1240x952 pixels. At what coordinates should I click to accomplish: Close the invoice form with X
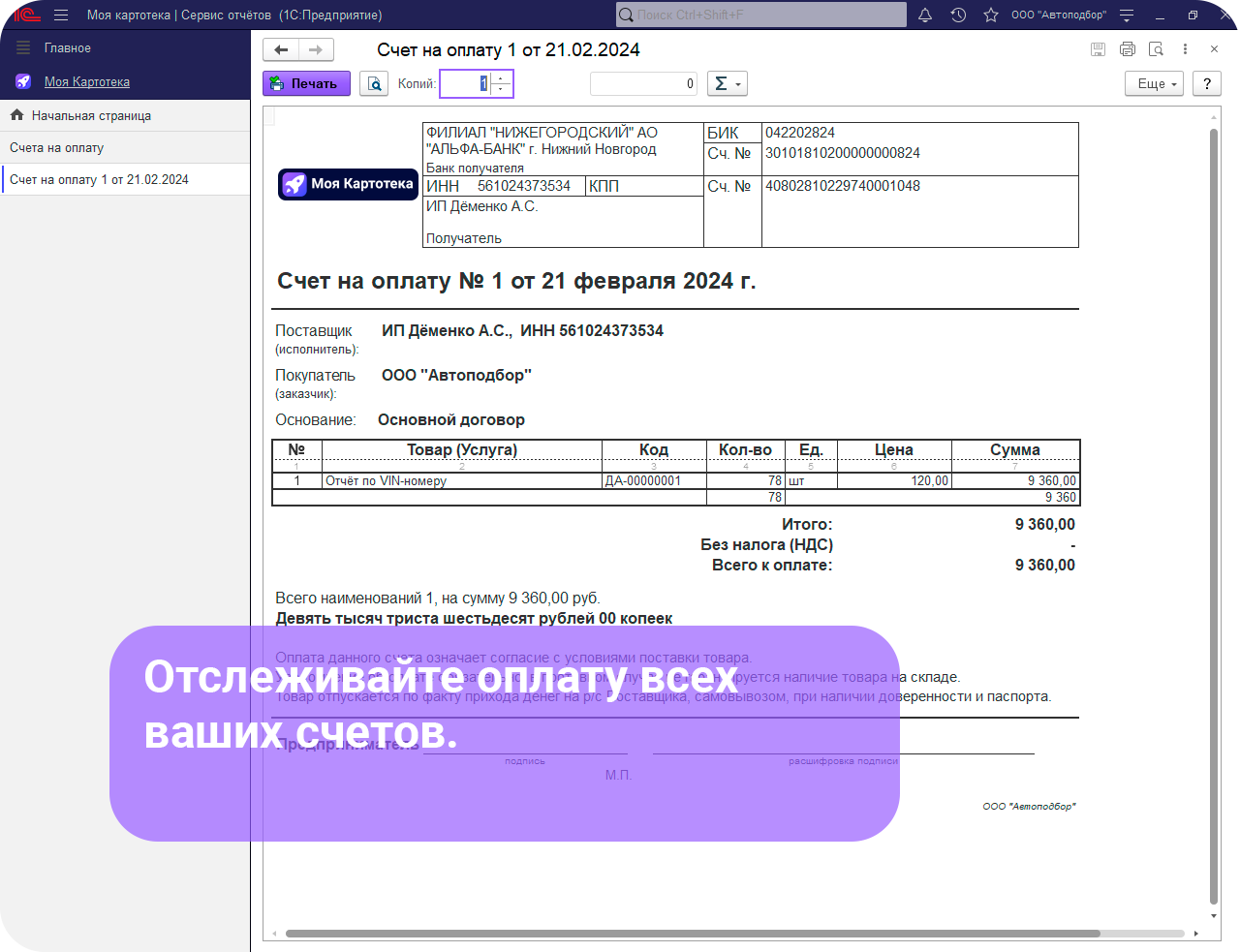(x=1214, y=49)
